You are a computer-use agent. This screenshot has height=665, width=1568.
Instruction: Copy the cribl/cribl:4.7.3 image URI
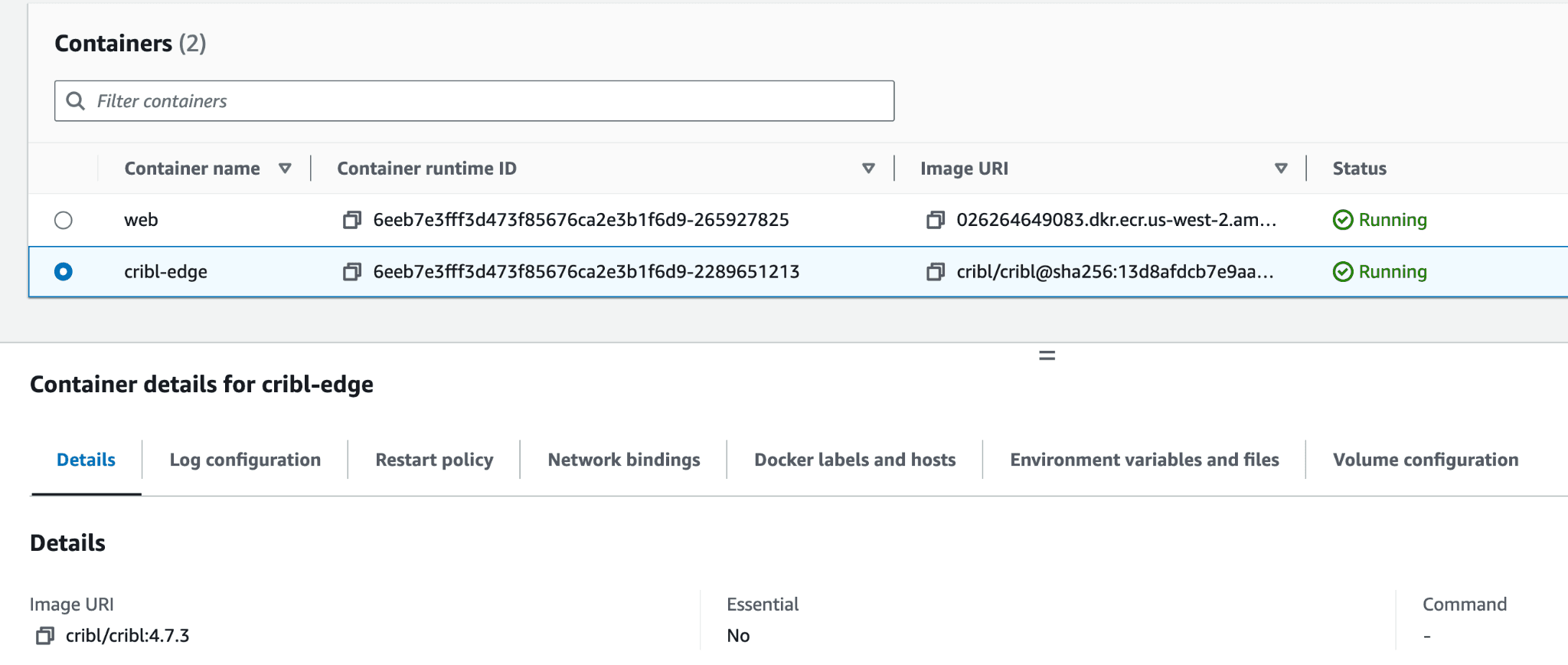(45, 636)
